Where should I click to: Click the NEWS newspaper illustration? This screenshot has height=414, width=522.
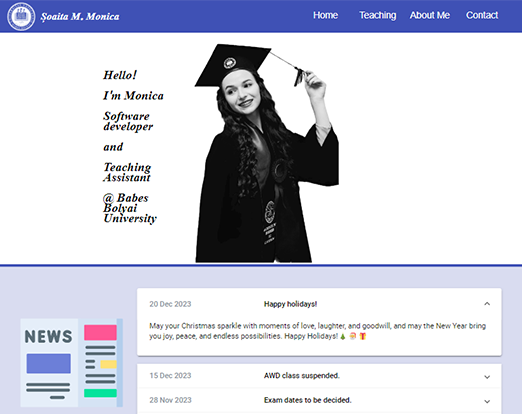(72, 363)
